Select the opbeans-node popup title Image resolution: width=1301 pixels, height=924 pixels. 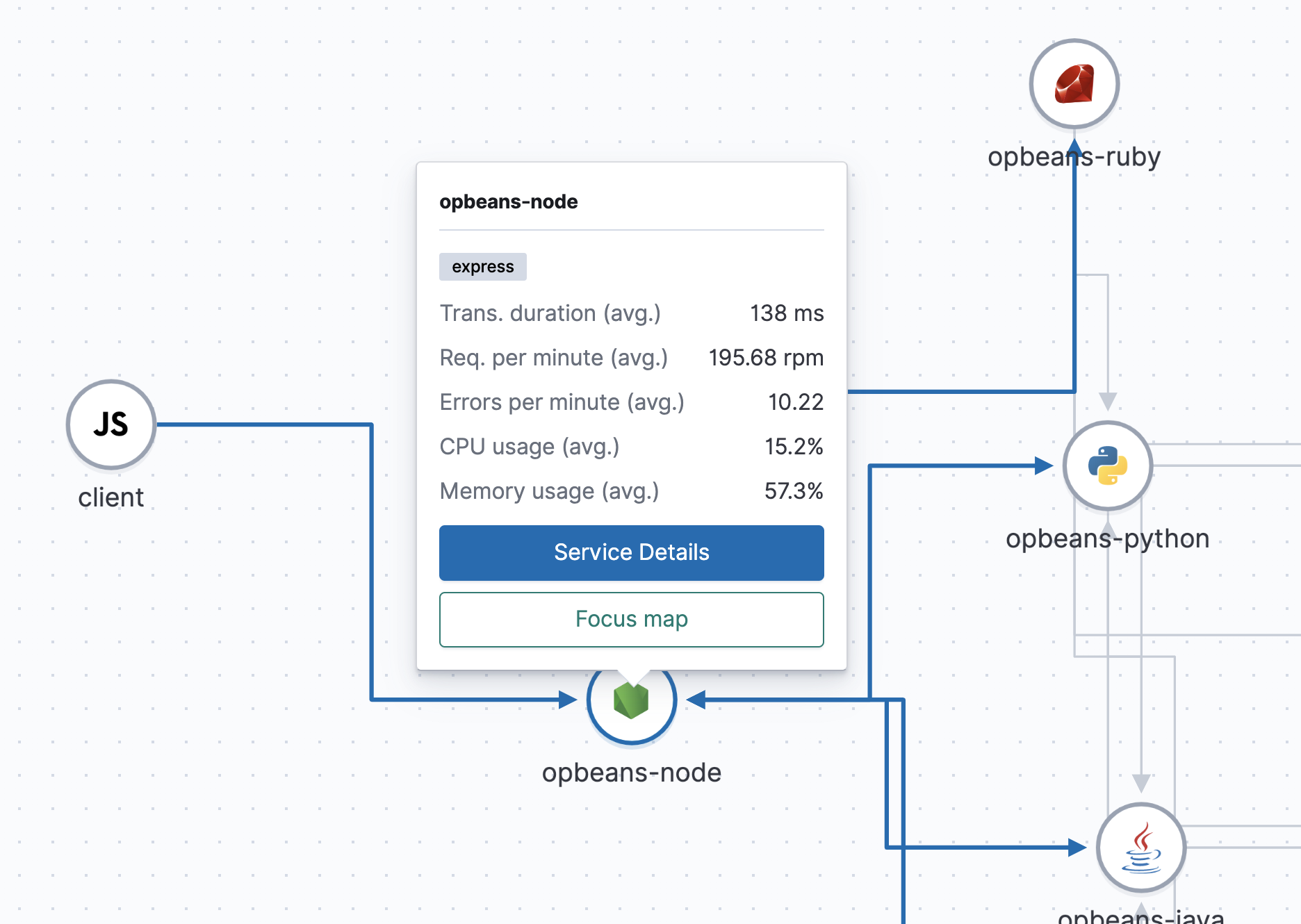tap(508, 201)
